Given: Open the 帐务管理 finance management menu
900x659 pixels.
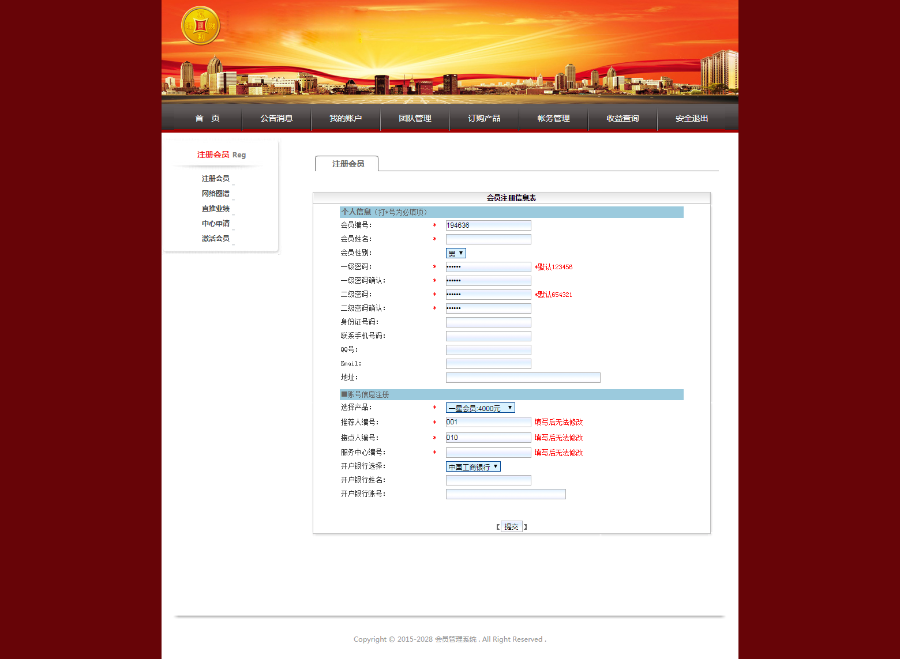Looking at the screenshot, I should coord(553,118).
